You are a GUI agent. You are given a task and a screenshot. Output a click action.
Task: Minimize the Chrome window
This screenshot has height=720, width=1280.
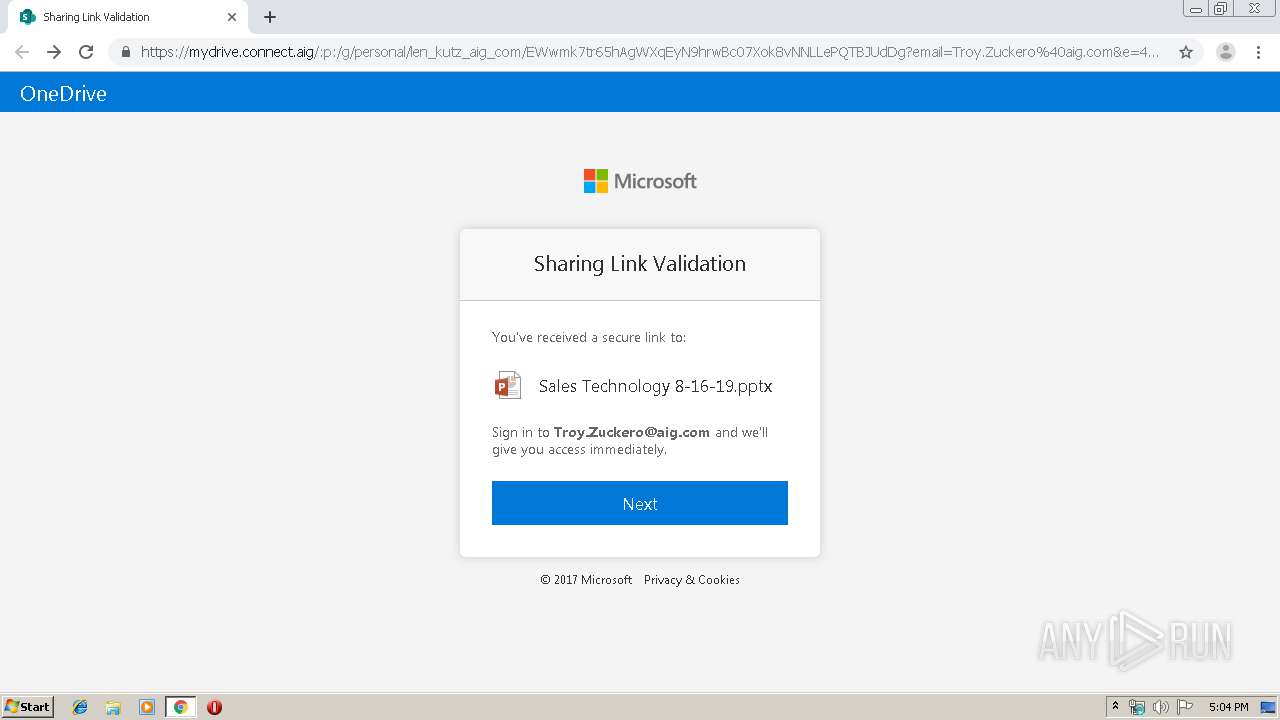coord(1196,9)
